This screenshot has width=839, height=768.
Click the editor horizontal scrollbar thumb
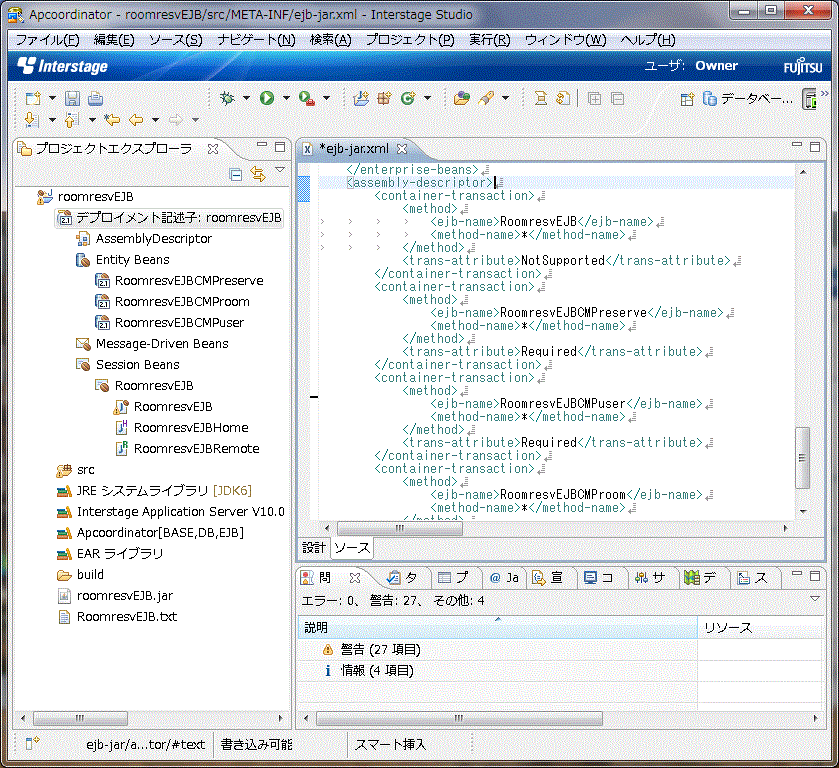tap(400, 528)
